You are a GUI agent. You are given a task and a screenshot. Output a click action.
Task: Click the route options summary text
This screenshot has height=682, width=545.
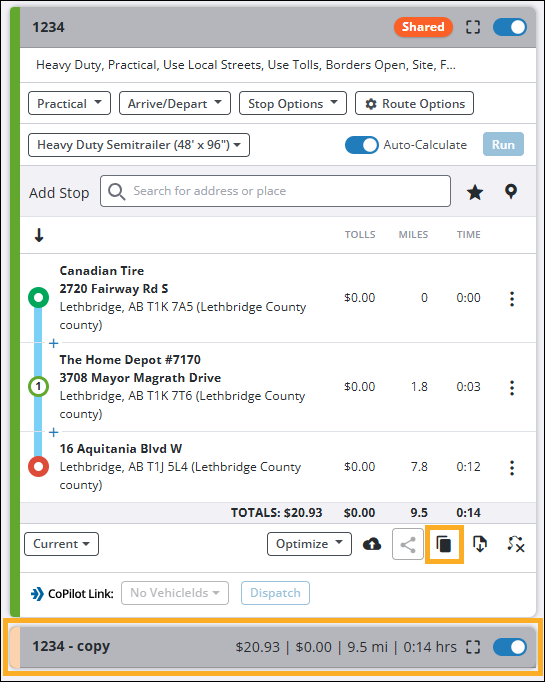point(246,65)
